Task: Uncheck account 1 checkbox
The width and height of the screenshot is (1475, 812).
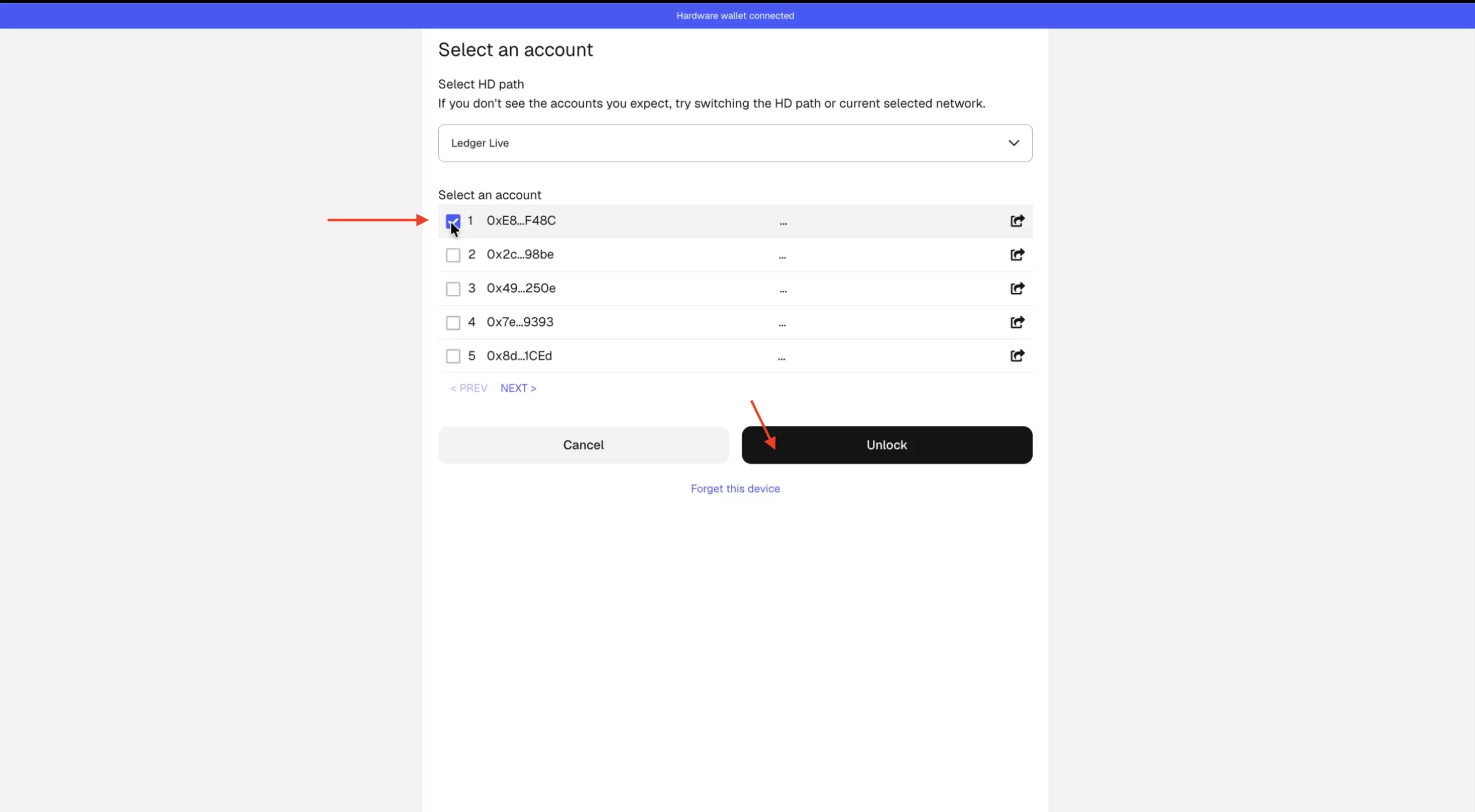Action: tap(453, 221)
